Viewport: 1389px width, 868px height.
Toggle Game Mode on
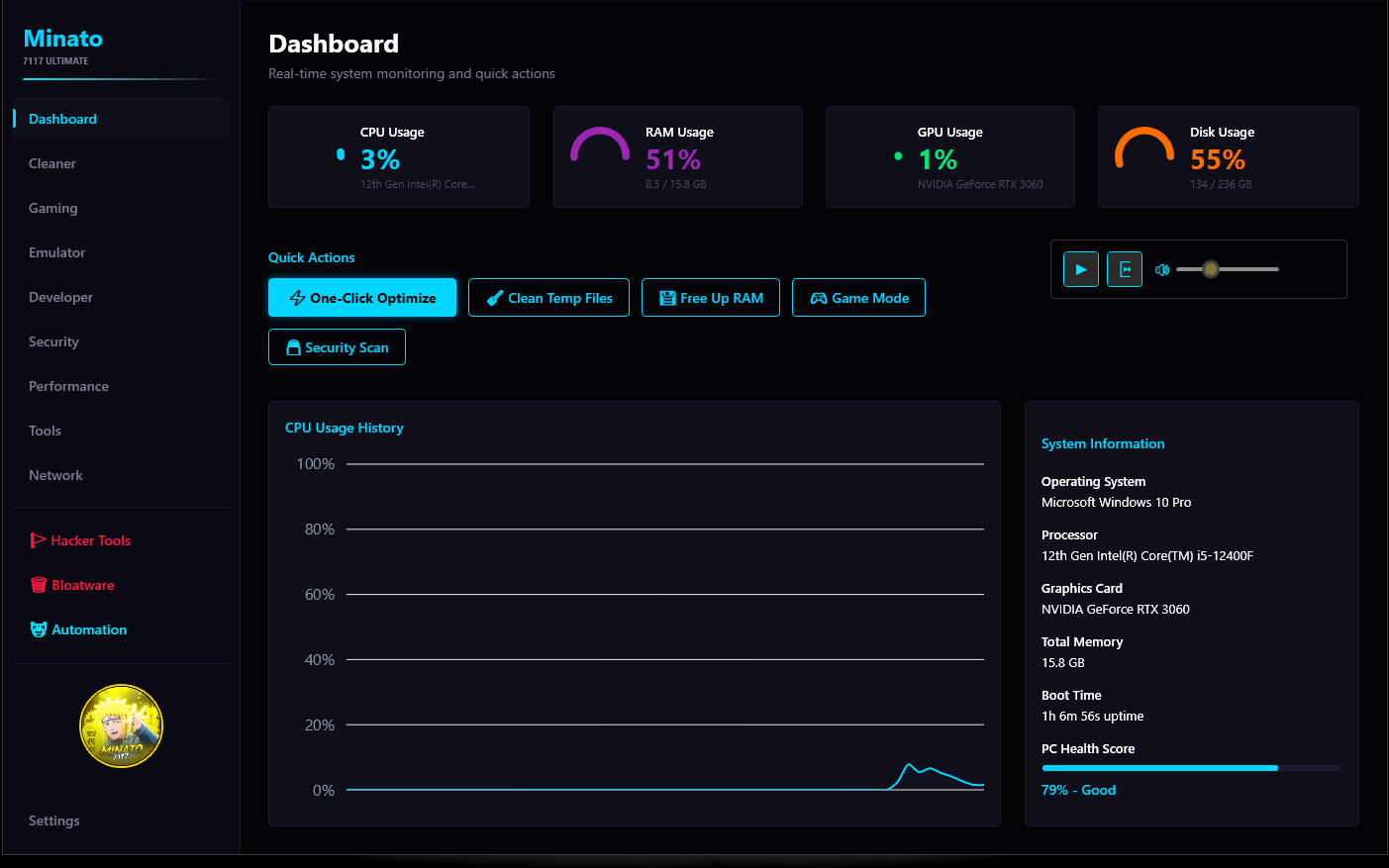858,297
